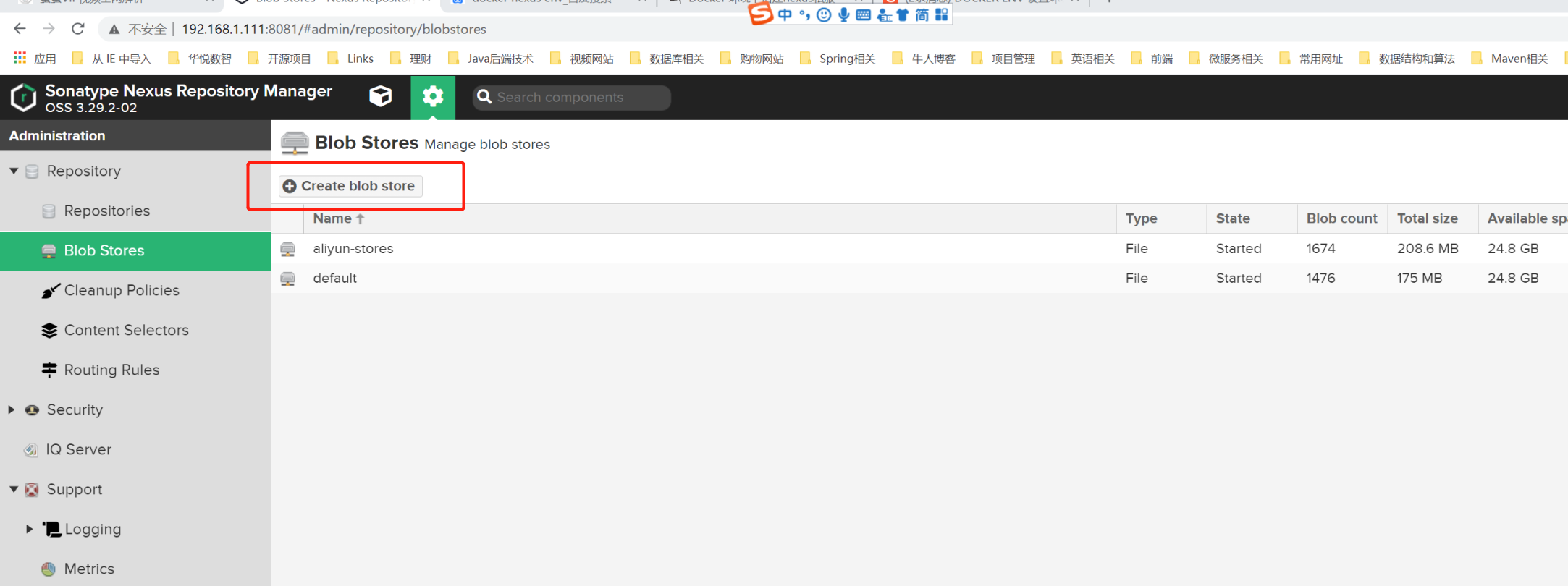Reload the page with browser refresh icon

[78, 29]
